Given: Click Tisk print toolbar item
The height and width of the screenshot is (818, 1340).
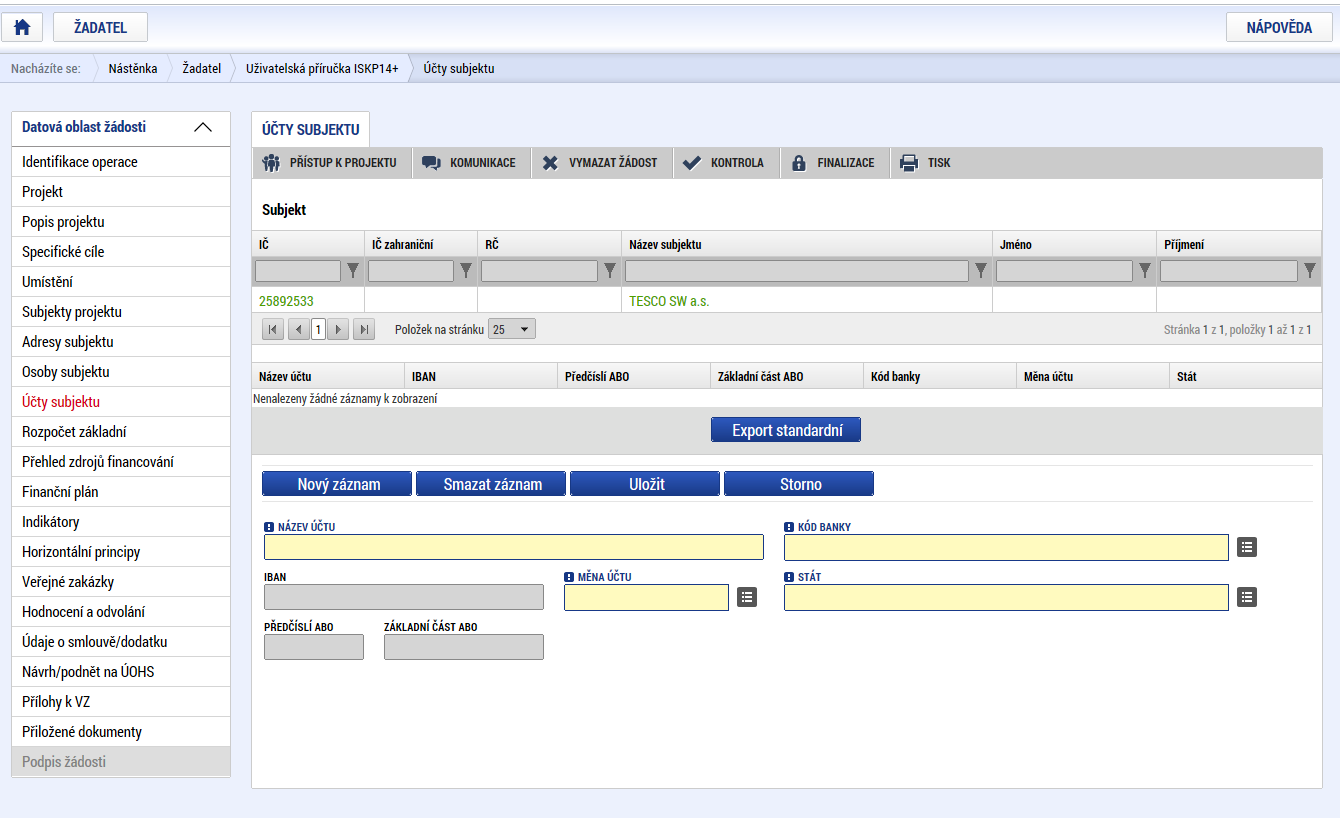Looking at the screenshot, I should (926, 163).
